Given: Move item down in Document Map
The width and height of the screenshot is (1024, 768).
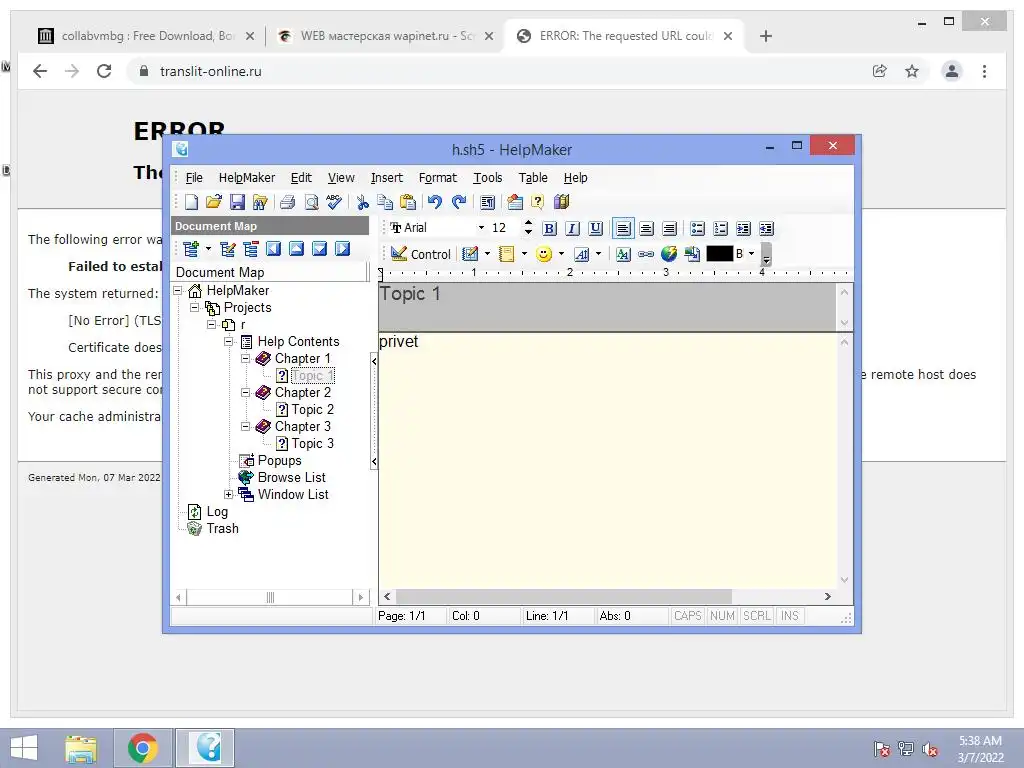Looking at the screenshot, I should tap(319, 249).
